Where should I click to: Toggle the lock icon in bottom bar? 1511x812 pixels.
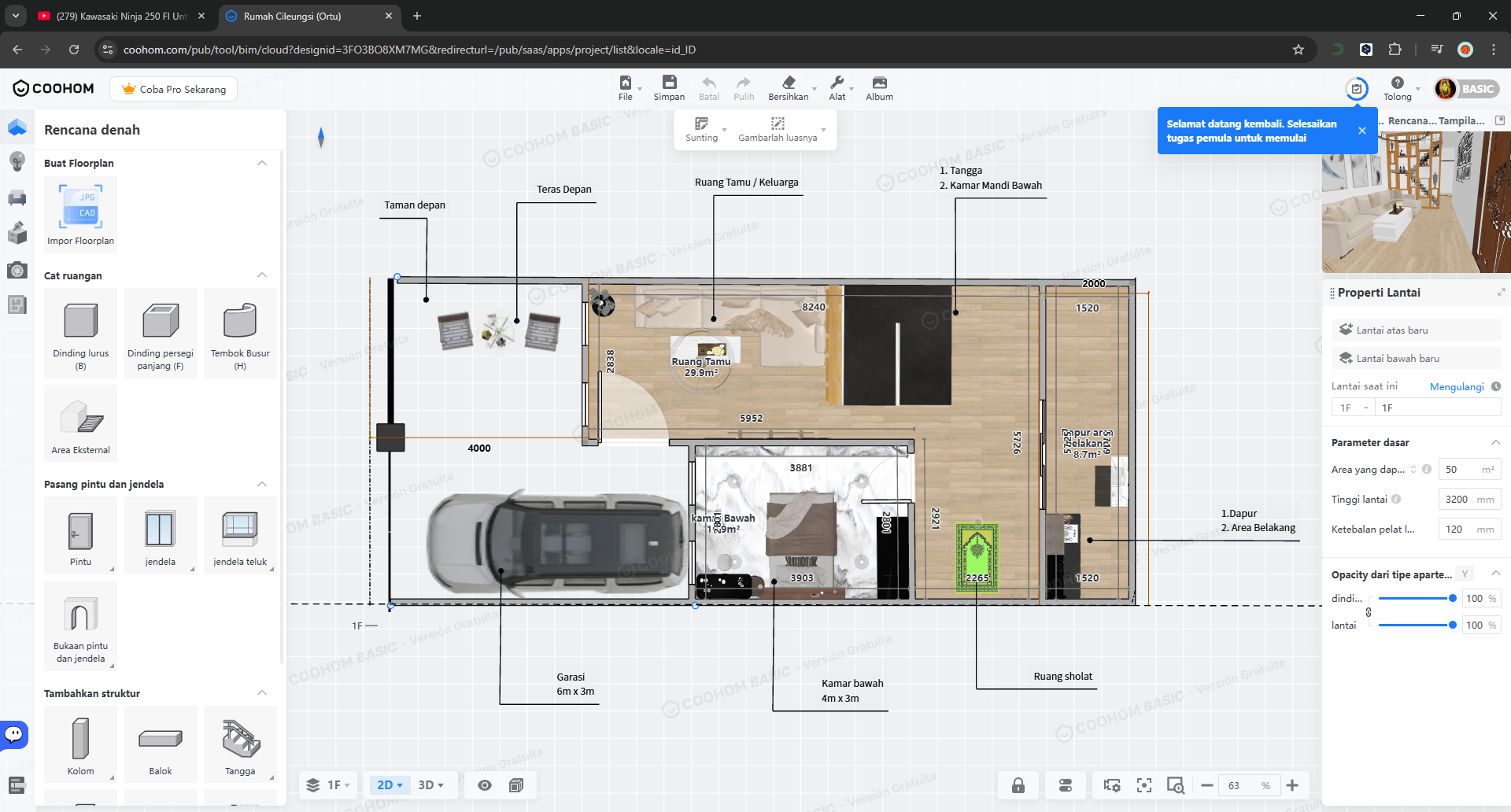coord(1018,785)
